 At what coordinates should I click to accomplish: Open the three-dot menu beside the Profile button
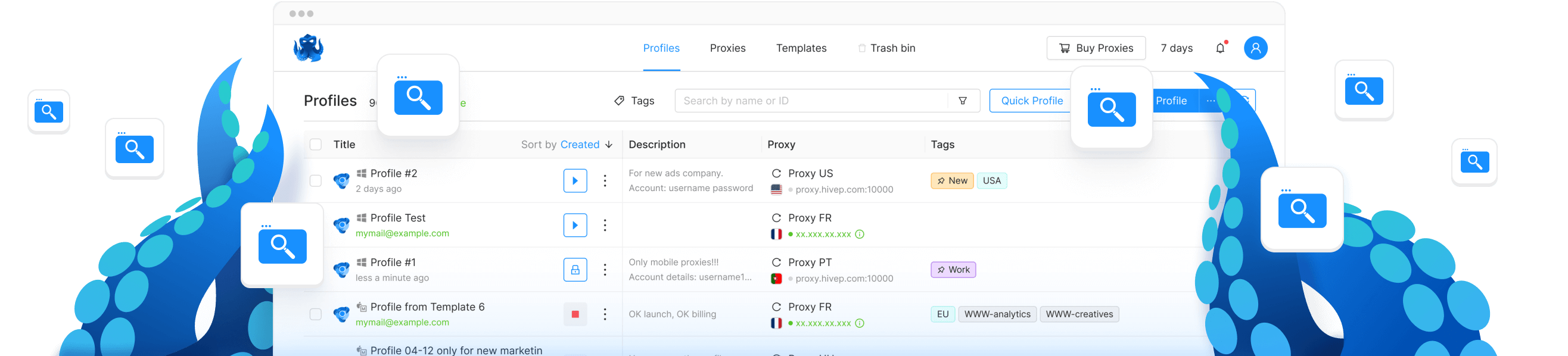tap(1210, 101)
